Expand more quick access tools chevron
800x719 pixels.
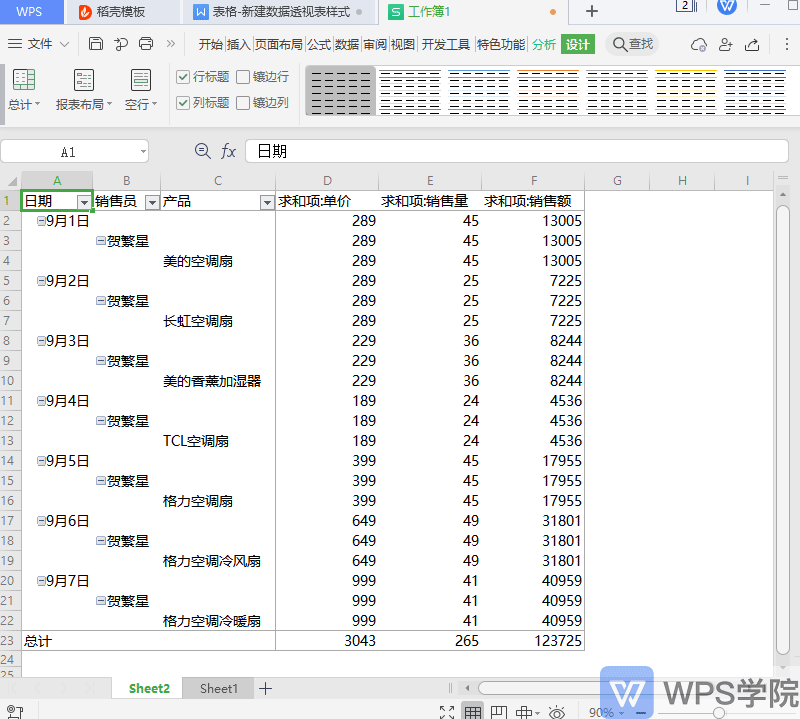click(x=170, y=44)
